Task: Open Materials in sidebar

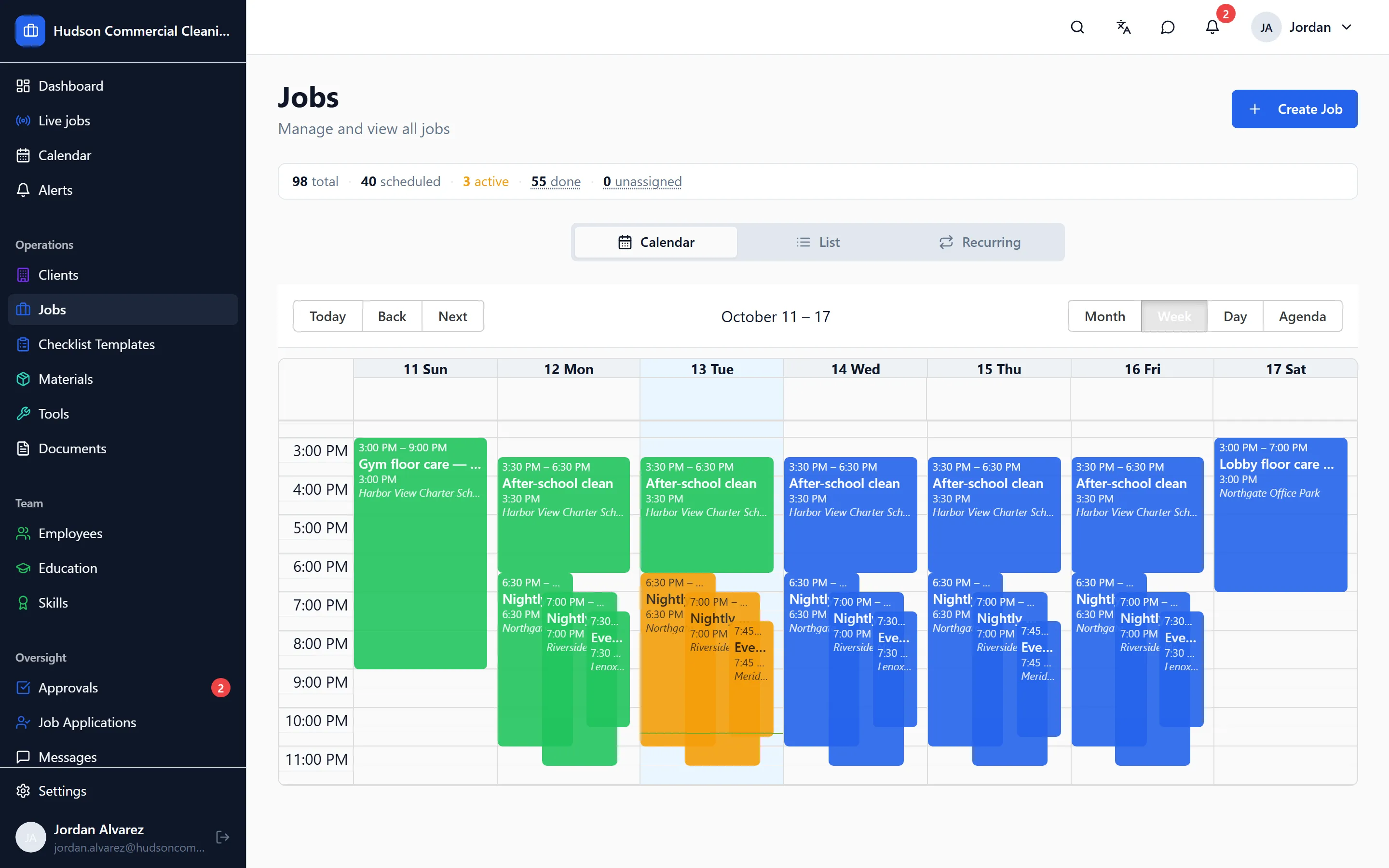Action: coord(123,379)
